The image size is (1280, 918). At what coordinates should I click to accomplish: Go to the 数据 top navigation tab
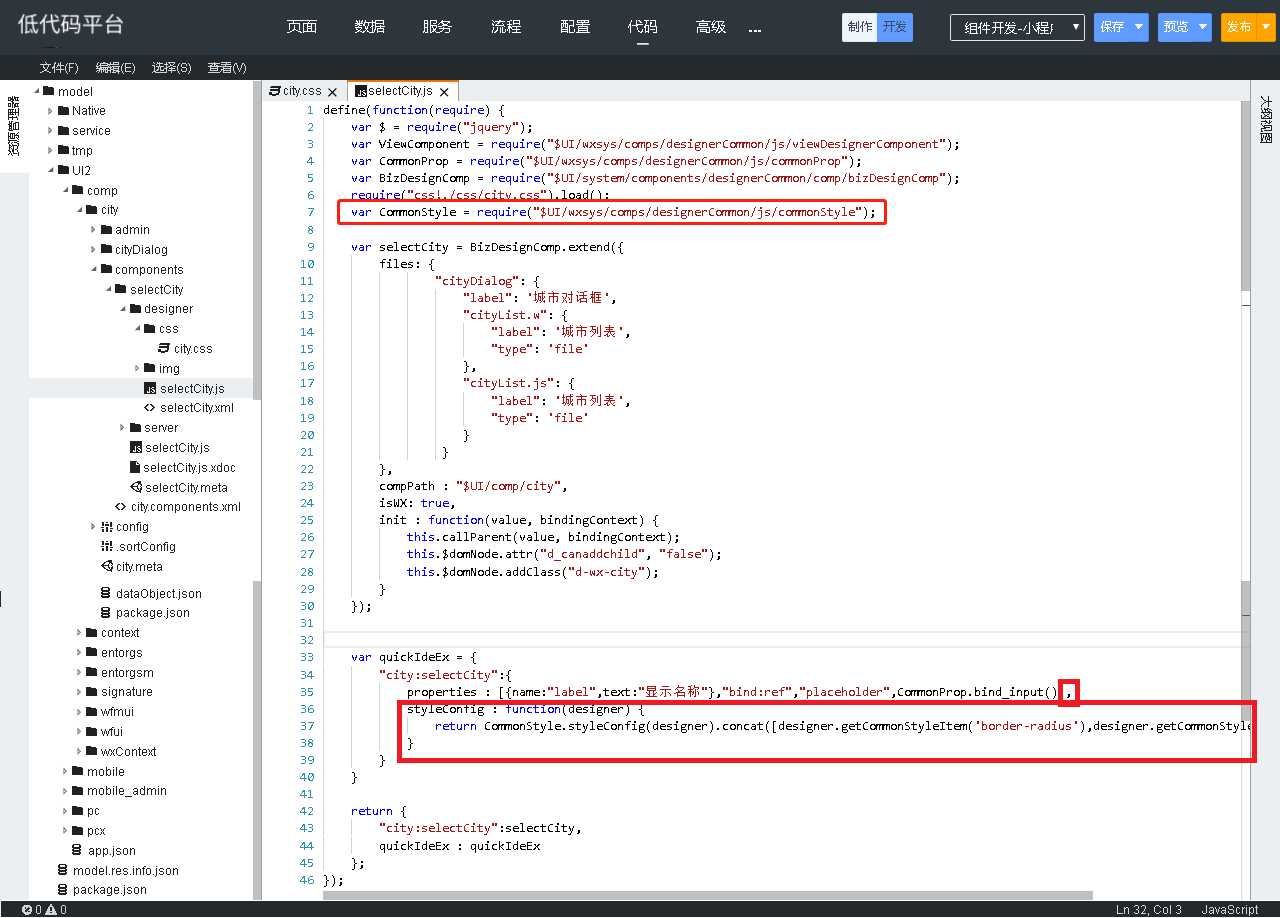pos(369,27)
